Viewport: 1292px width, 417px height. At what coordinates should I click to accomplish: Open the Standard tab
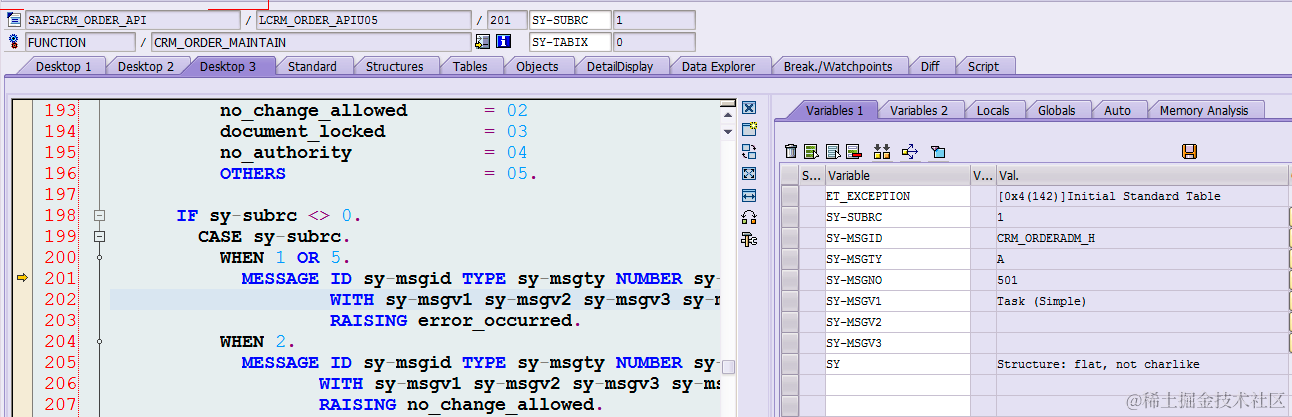(312, 66)
